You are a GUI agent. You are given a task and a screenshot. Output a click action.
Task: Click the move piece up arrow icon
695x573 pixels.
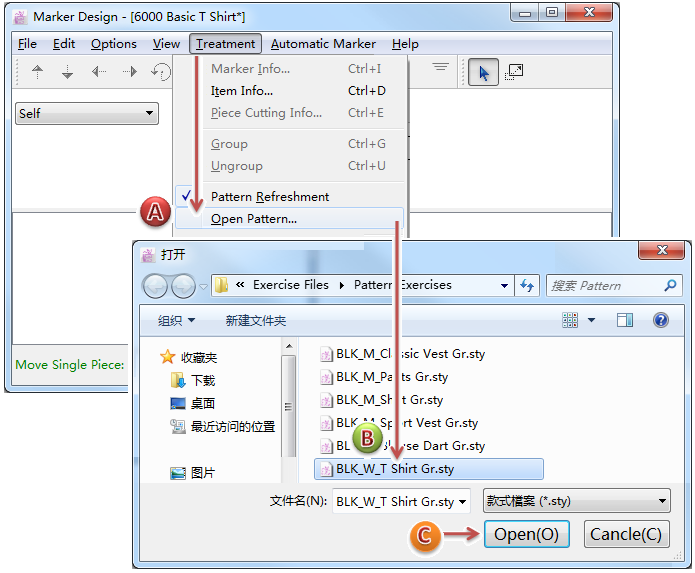38,71
